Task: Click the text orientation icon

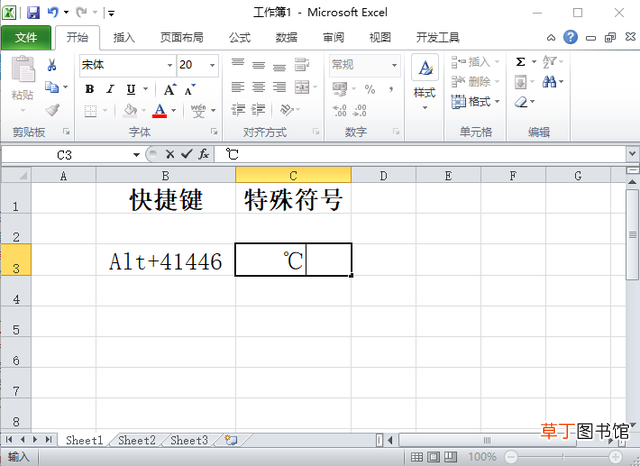Action: [287, 110]
